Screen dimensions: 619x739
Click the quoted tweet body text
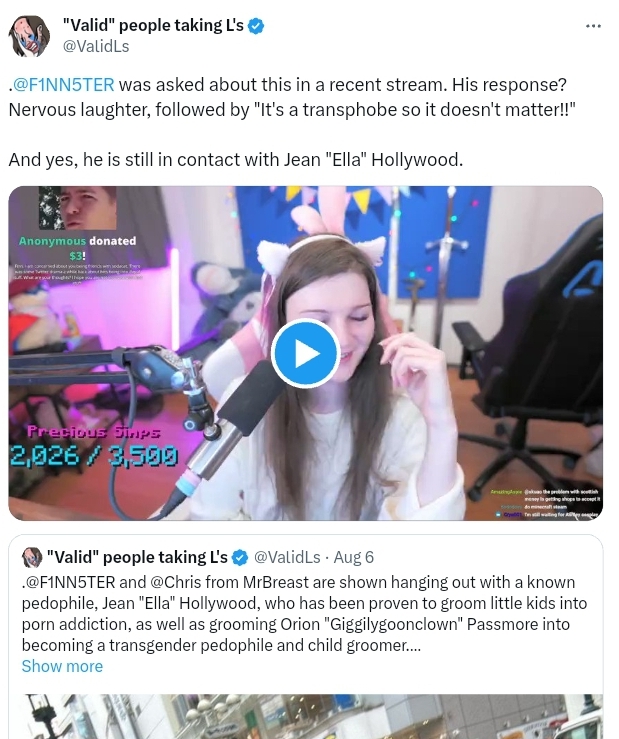pyautogui.click(x=304, y=614)
